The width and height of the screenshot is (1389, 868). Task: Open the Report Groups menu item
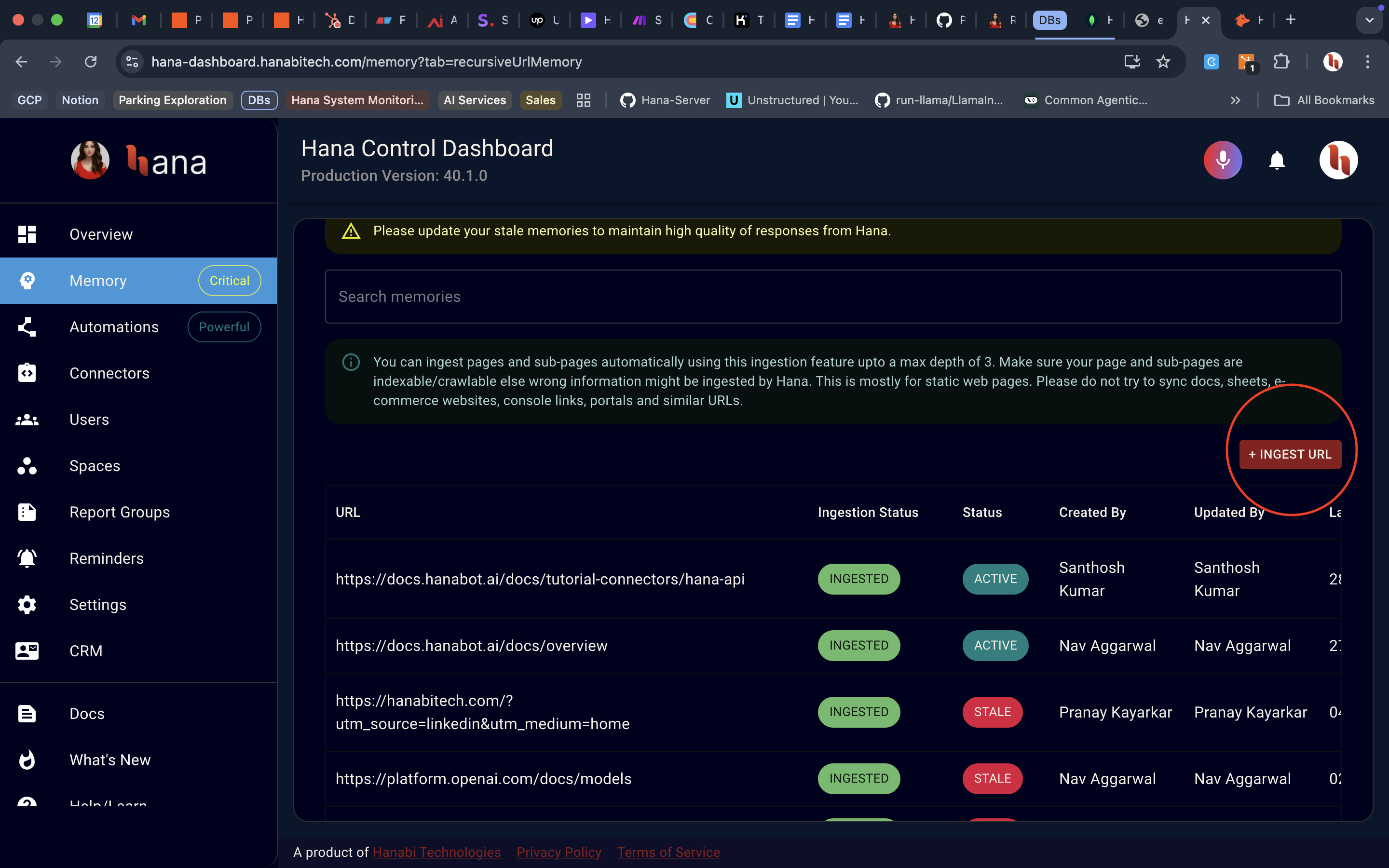click(x=138, y=512)
